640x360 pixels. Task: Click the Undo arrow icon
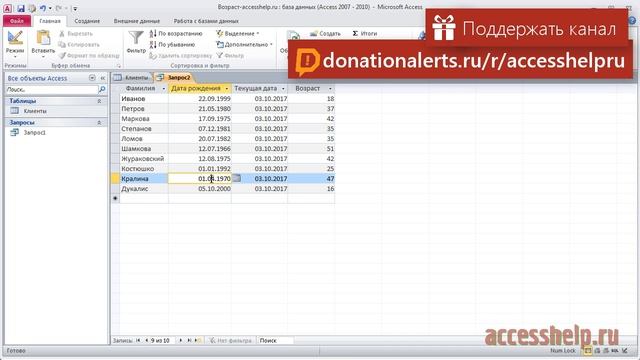[x=43, y=8]
